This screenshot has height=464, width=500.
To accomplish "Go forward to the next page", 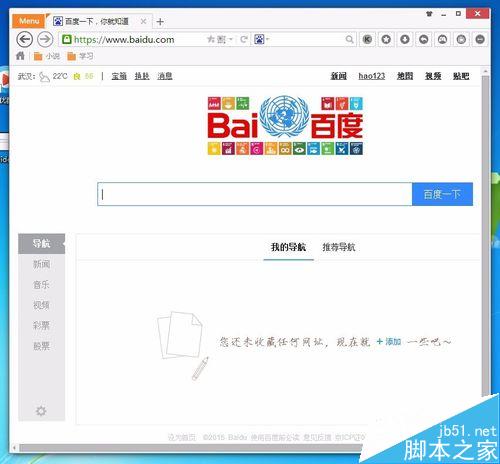I will coord(45,40).
